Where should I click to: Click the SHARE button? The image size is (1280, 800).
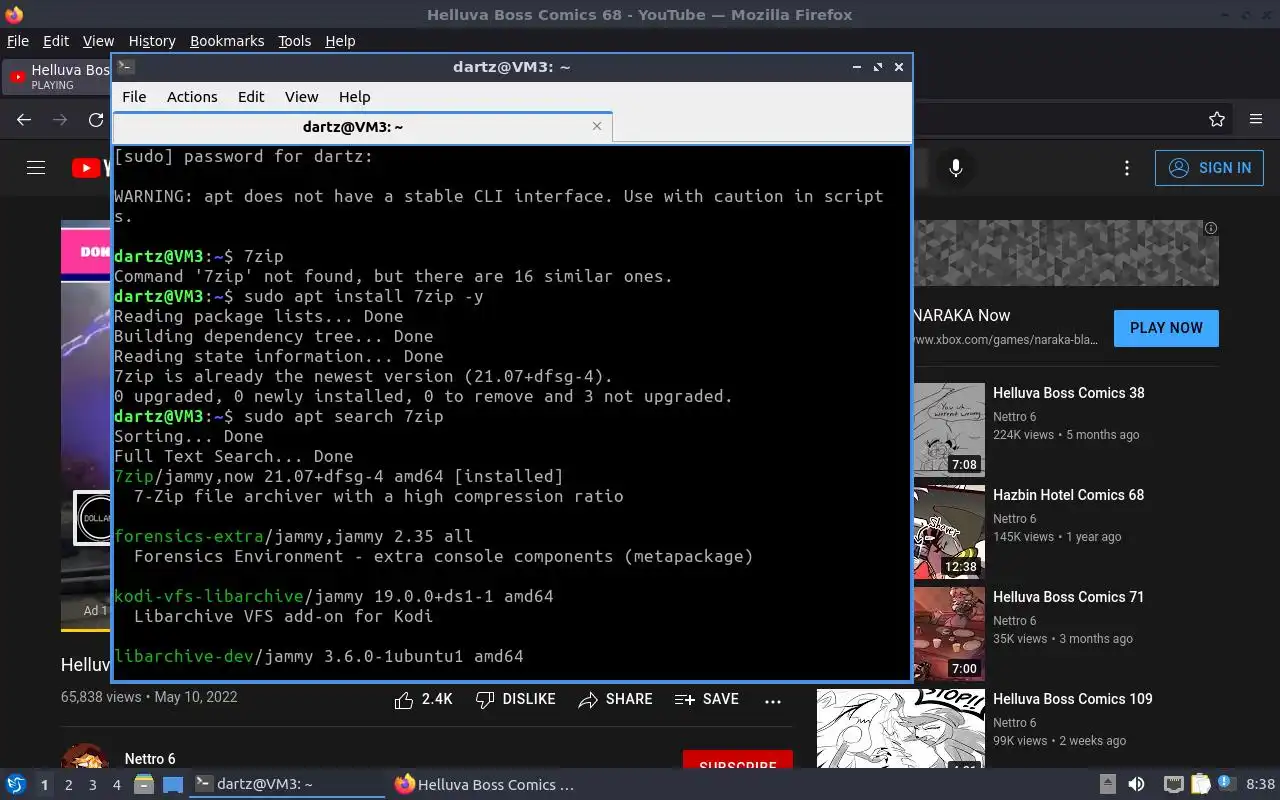pyautogui.click(x=615, y=700)
